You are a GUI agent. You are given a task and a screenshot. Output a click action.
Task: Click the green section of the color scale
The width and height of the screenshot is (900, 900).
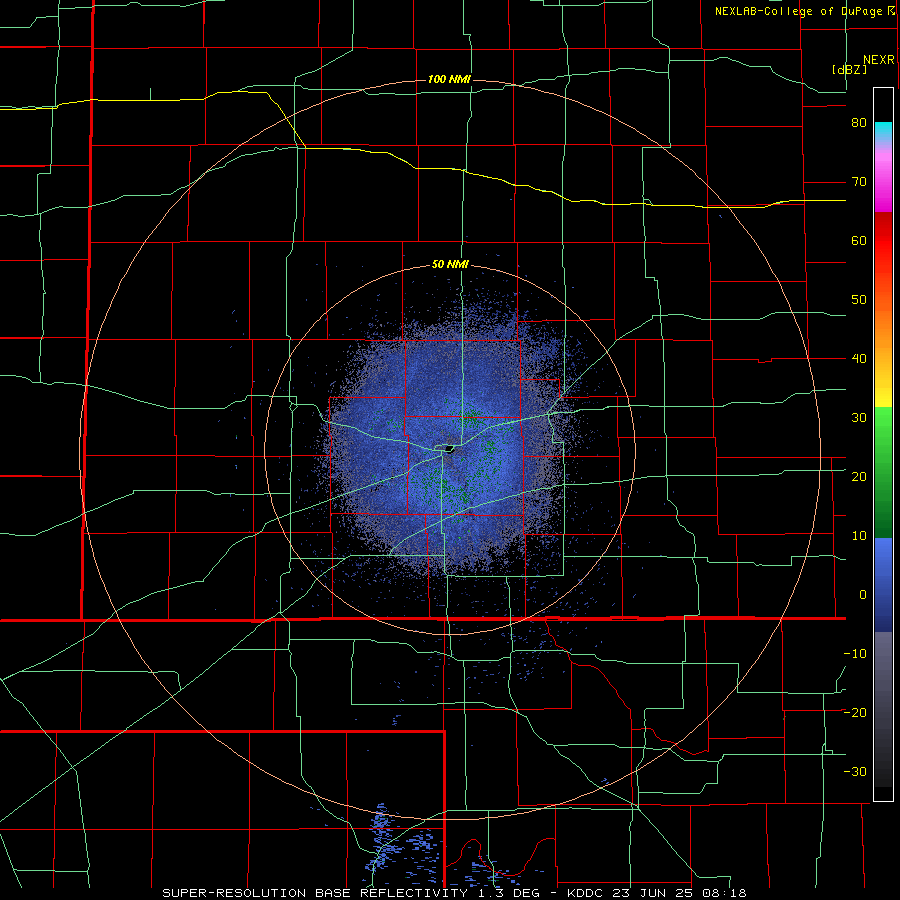click(x=883, y=472)
